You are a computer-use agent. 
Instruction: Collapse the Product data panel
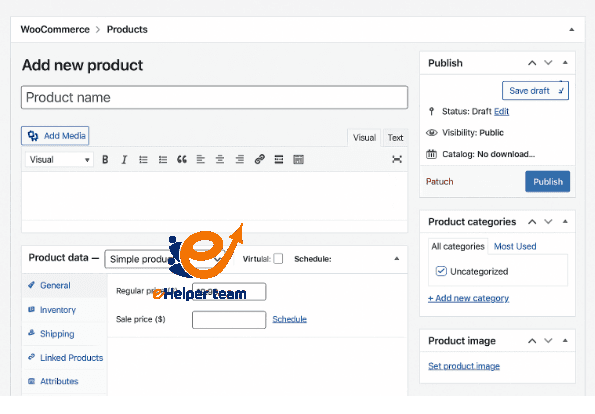tap(397, 259)
